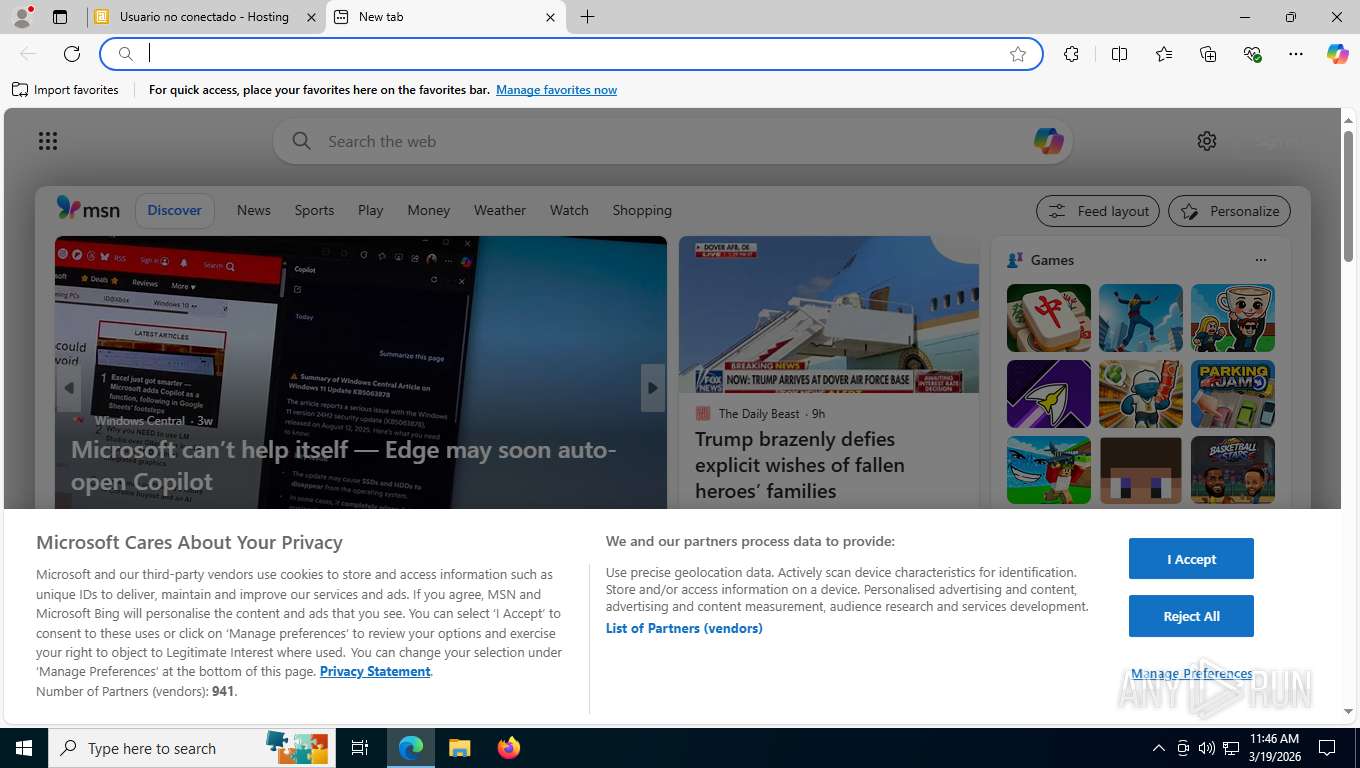Open page settings gear icon
The image size is (1360, 768).
1207,141
